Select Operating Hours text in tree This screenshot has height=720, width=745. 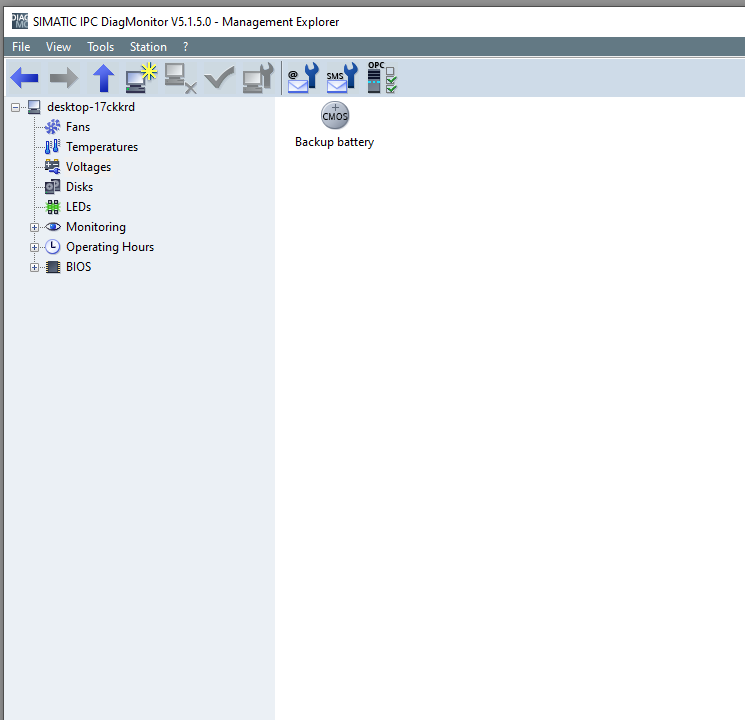[110, 247]
